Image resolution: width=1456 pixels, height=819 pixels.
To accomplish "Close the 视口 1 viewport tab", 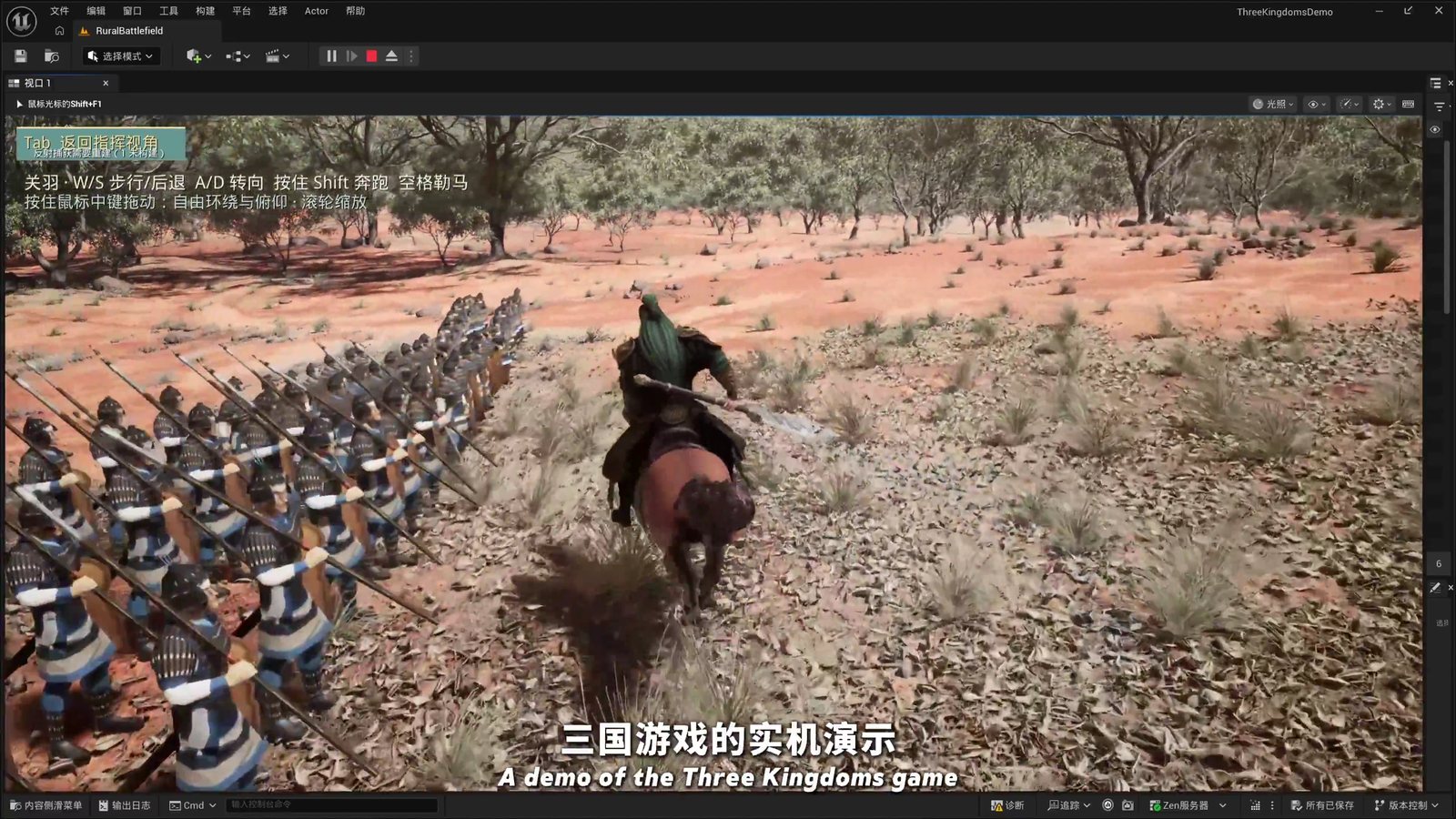I will pos(106,83).
